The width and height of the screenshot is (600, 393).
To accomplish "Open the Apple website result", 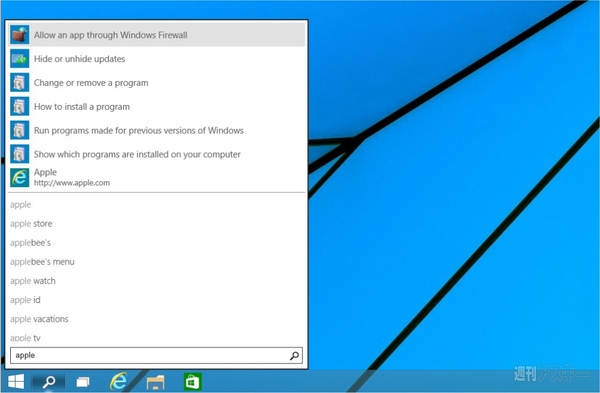I will (x=157, y=178).
